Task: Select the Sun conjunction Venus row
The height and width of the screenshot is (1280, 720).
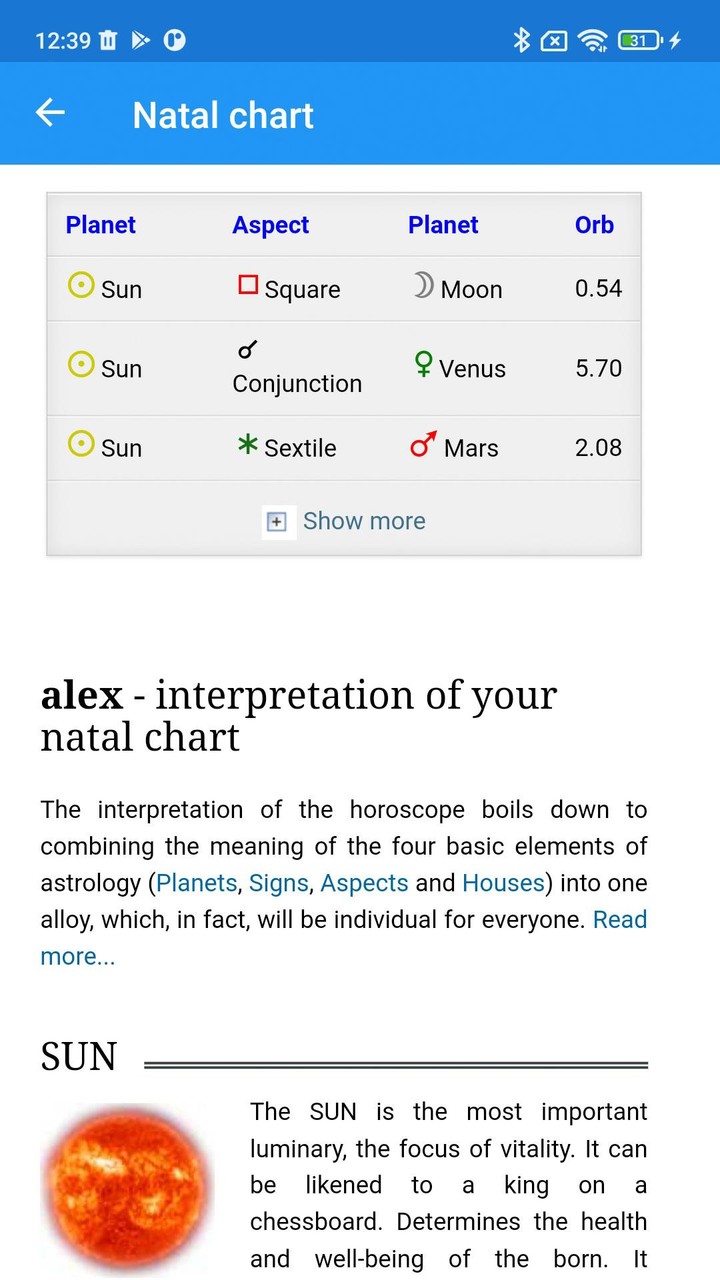Action: pos(343,368)
